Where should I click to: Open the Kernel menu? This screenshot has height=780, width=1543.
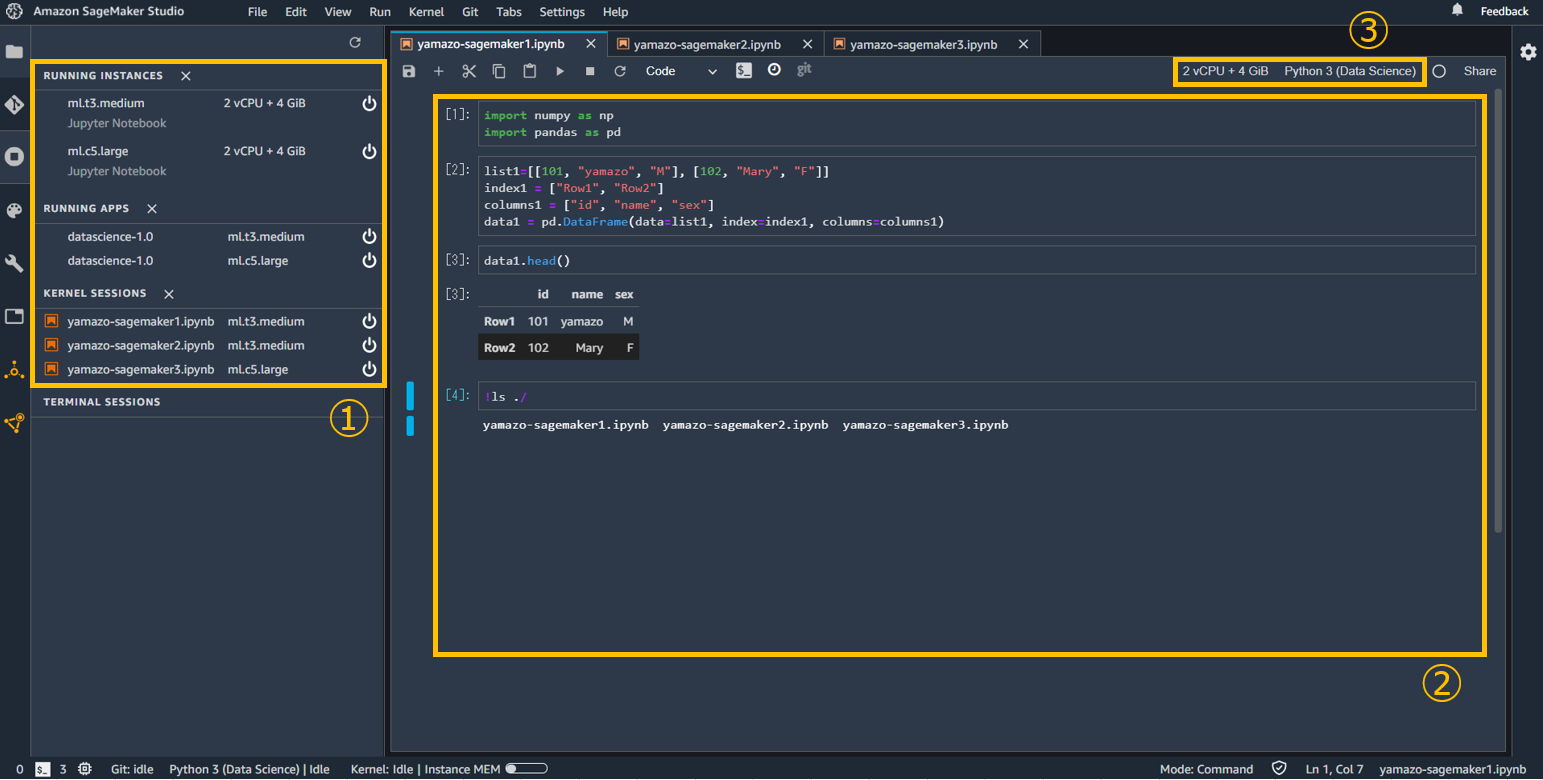pyautogui.click(x=426, y=12)
